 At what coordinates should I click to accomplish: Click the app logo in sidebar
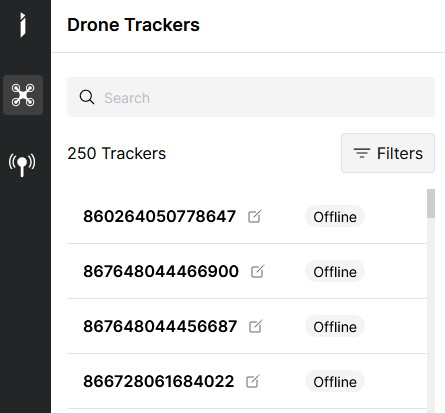coord(22,25)
